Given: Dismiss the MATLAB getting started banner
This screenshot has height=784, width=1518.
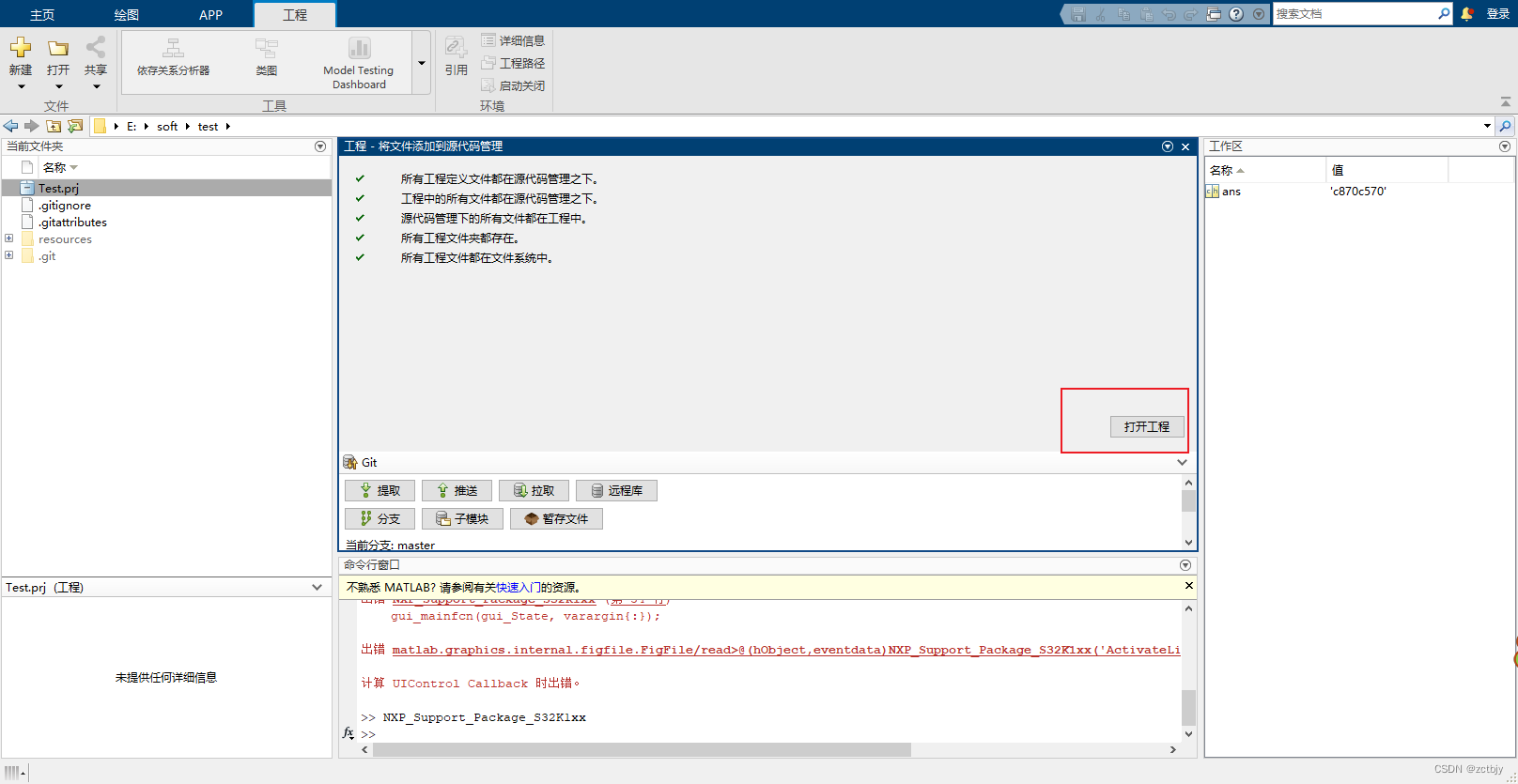Looking at the screenshot, I should click(1188, 586).
